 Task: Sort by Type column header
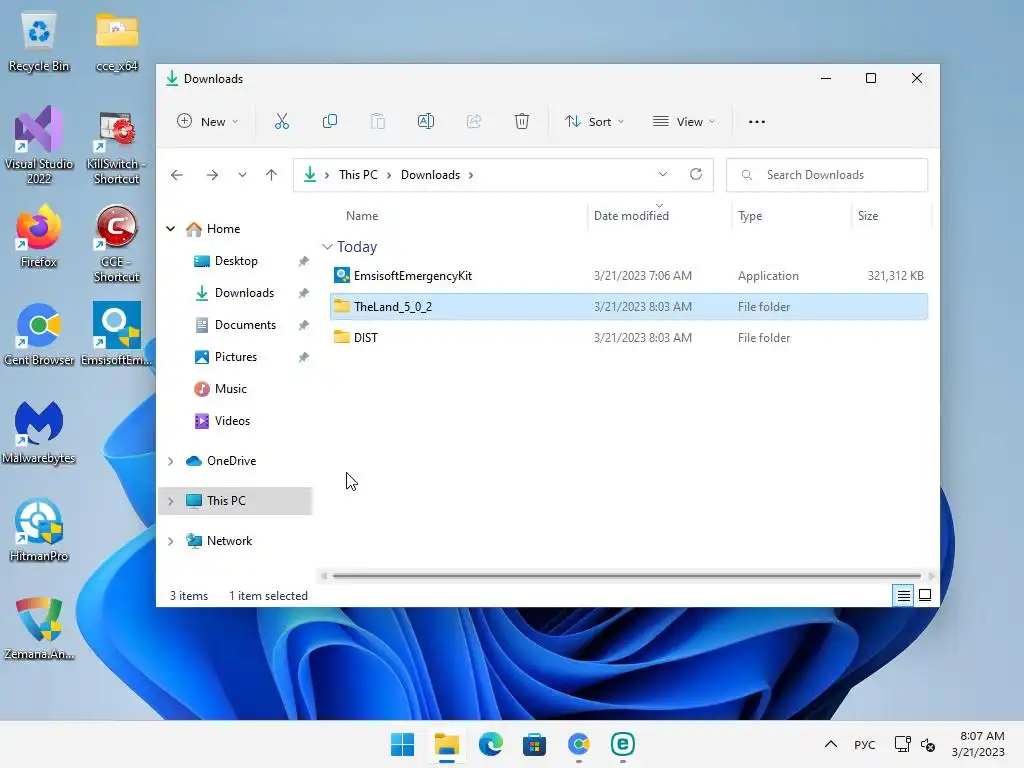750,216
